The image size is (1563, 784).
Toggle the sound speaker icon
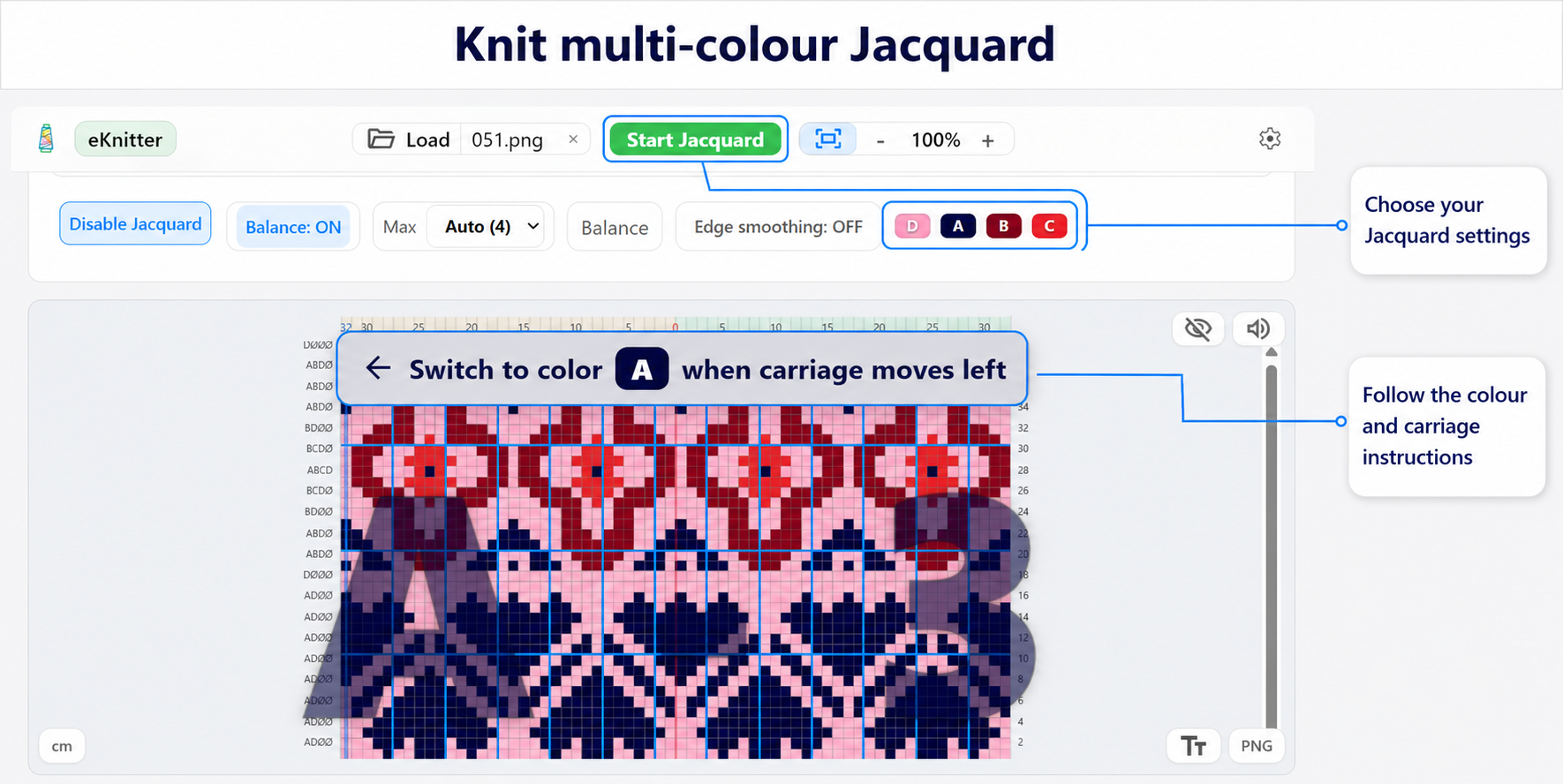(1258, 328)
